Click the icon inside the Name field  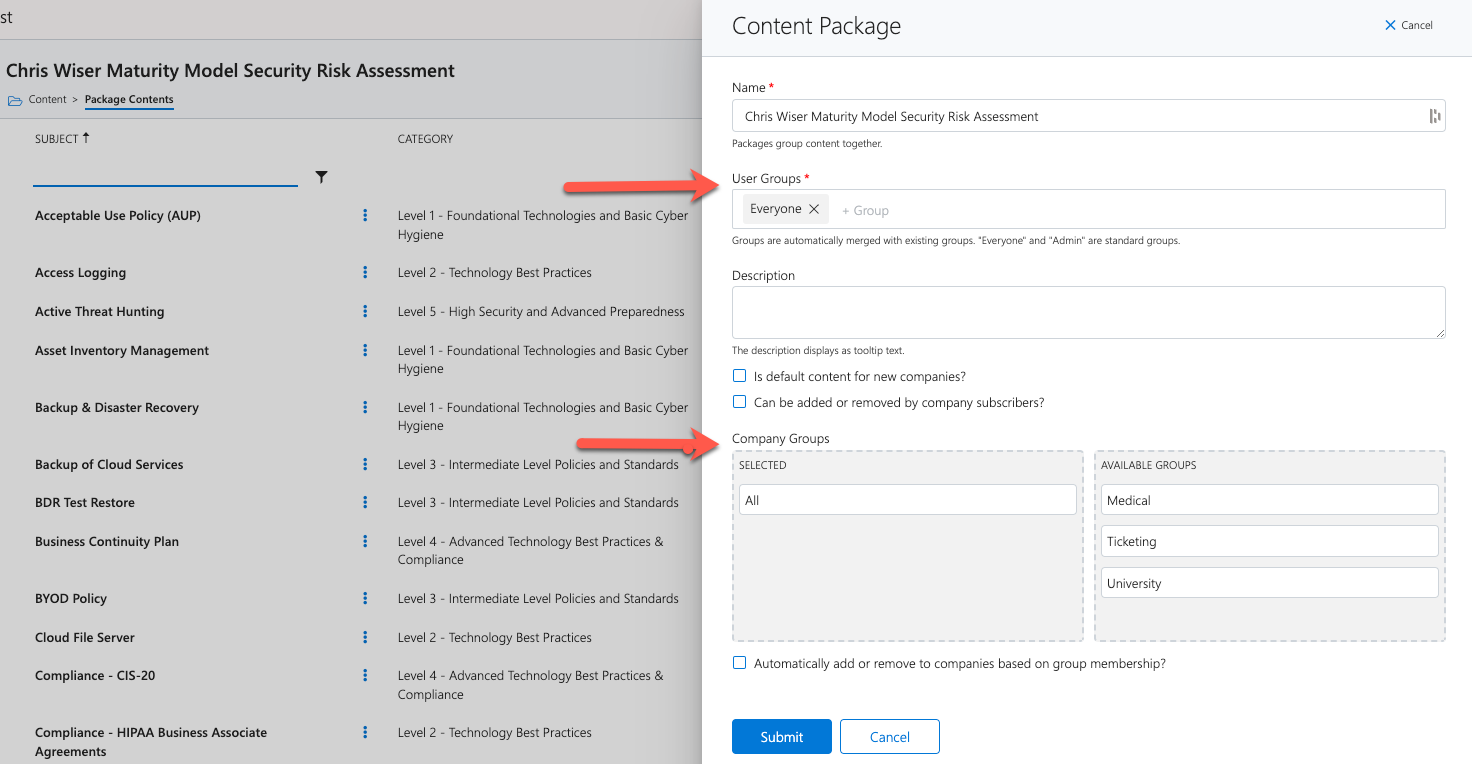click(x=1435, y=116)
